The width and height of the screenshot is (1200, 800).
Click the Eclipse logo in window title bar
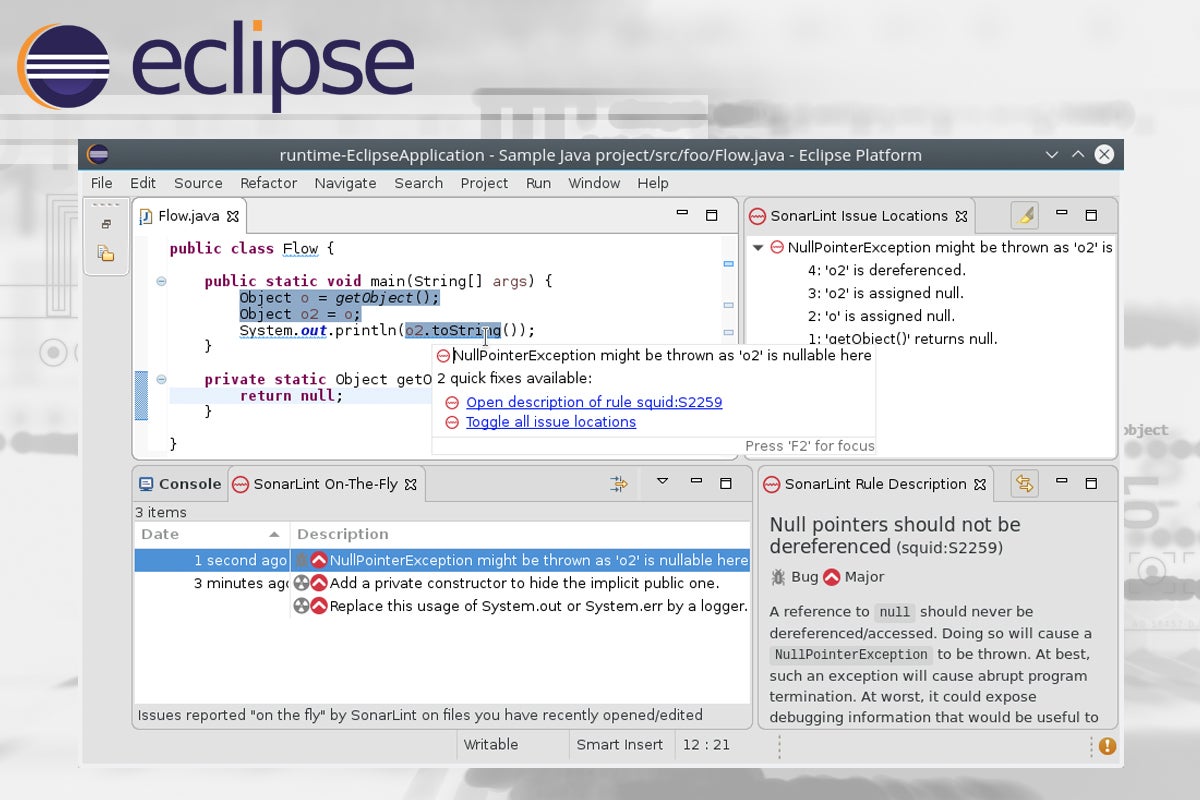98,155
